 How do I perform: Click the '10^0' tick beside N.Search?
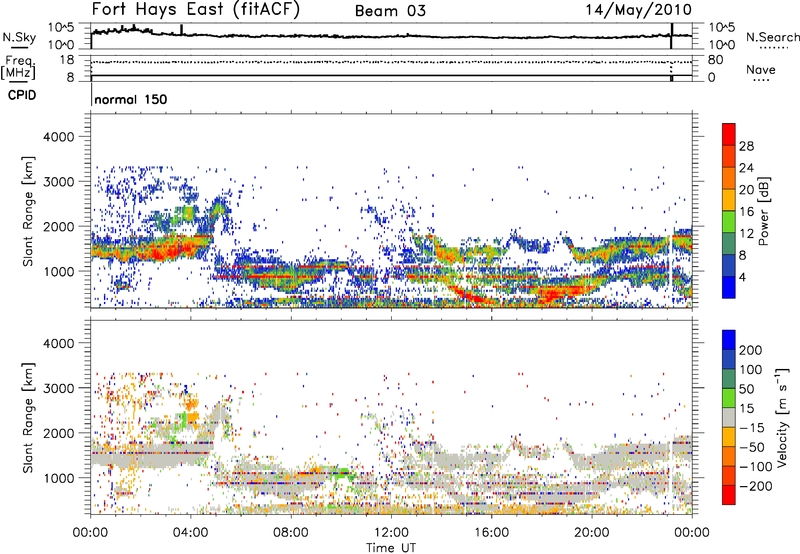(x=722, y=45)
